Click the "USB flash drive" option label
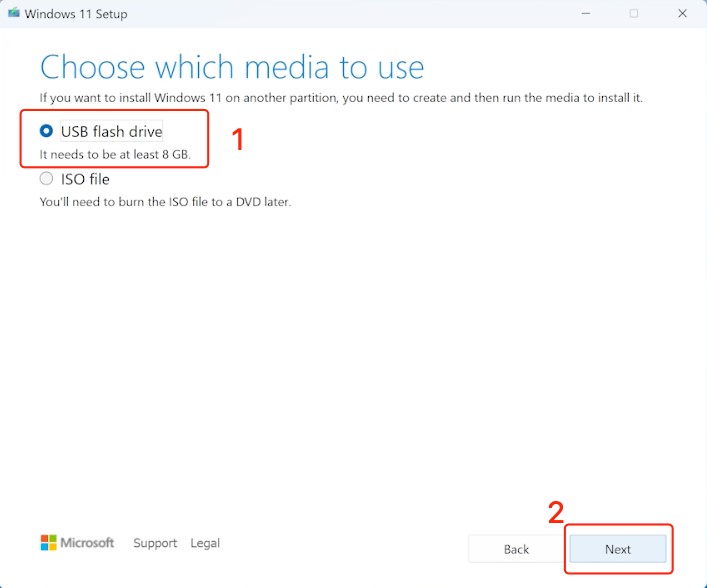This screenshot has height=588, width=707. pyautogui.click(x=111, y=131)
